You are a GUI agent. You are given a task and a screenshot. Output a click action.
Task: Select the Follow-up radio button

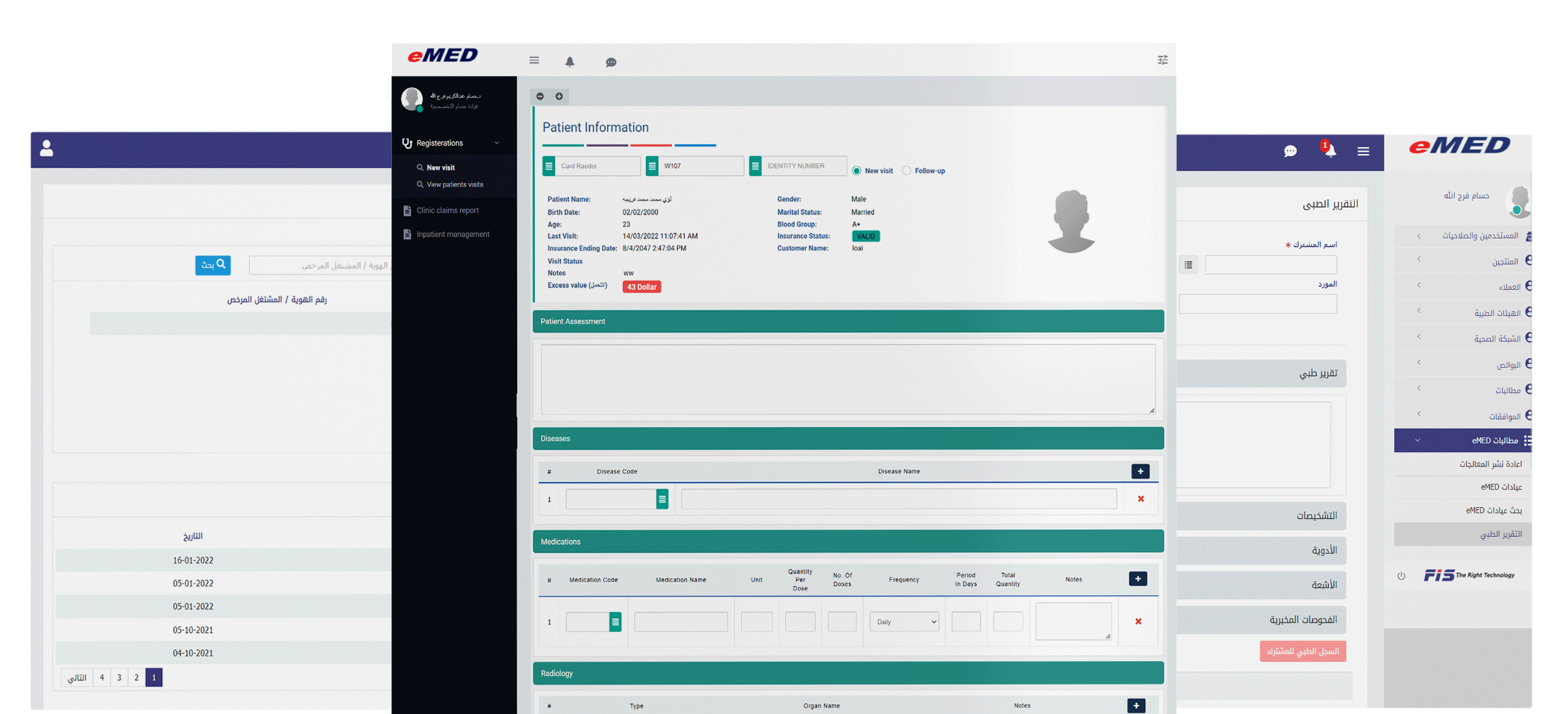coord(906,171)
